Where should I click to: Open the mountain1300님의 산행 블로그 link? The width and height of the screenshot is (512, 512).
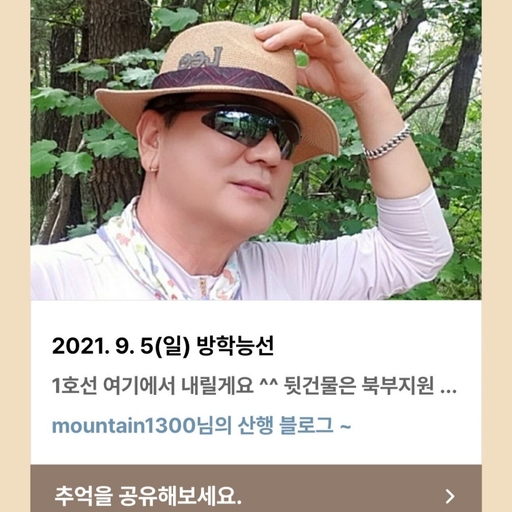(201, 426)
